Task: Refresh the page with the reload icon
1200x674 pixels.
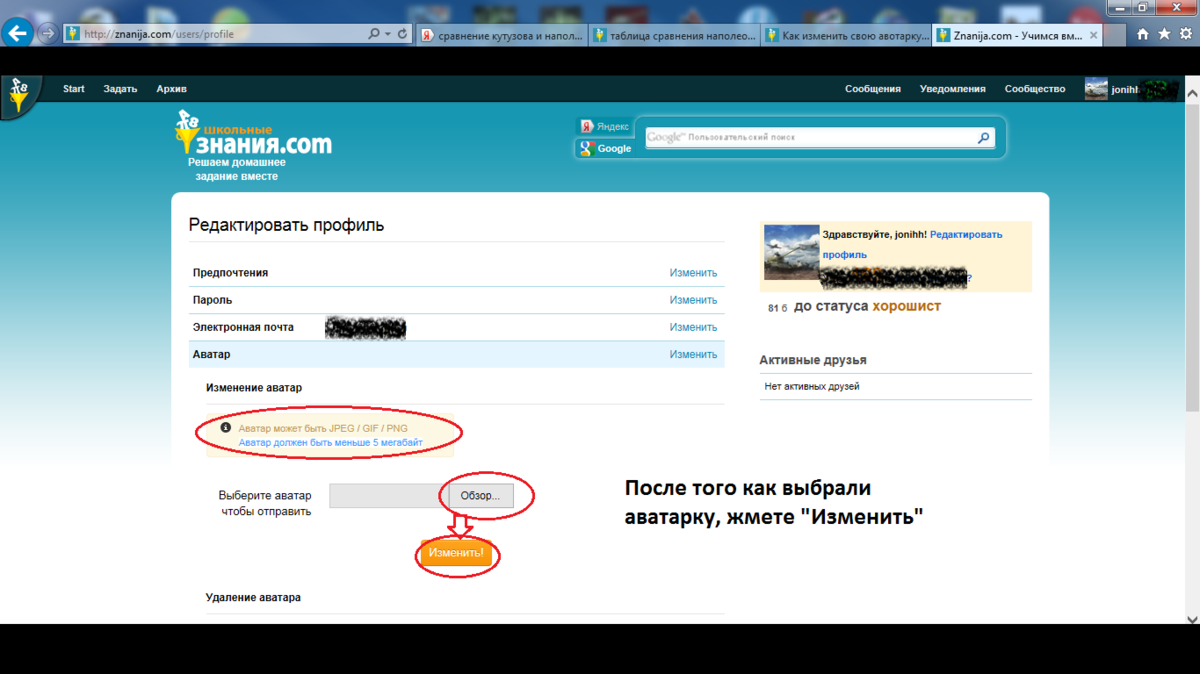Action: coord(402,33)
